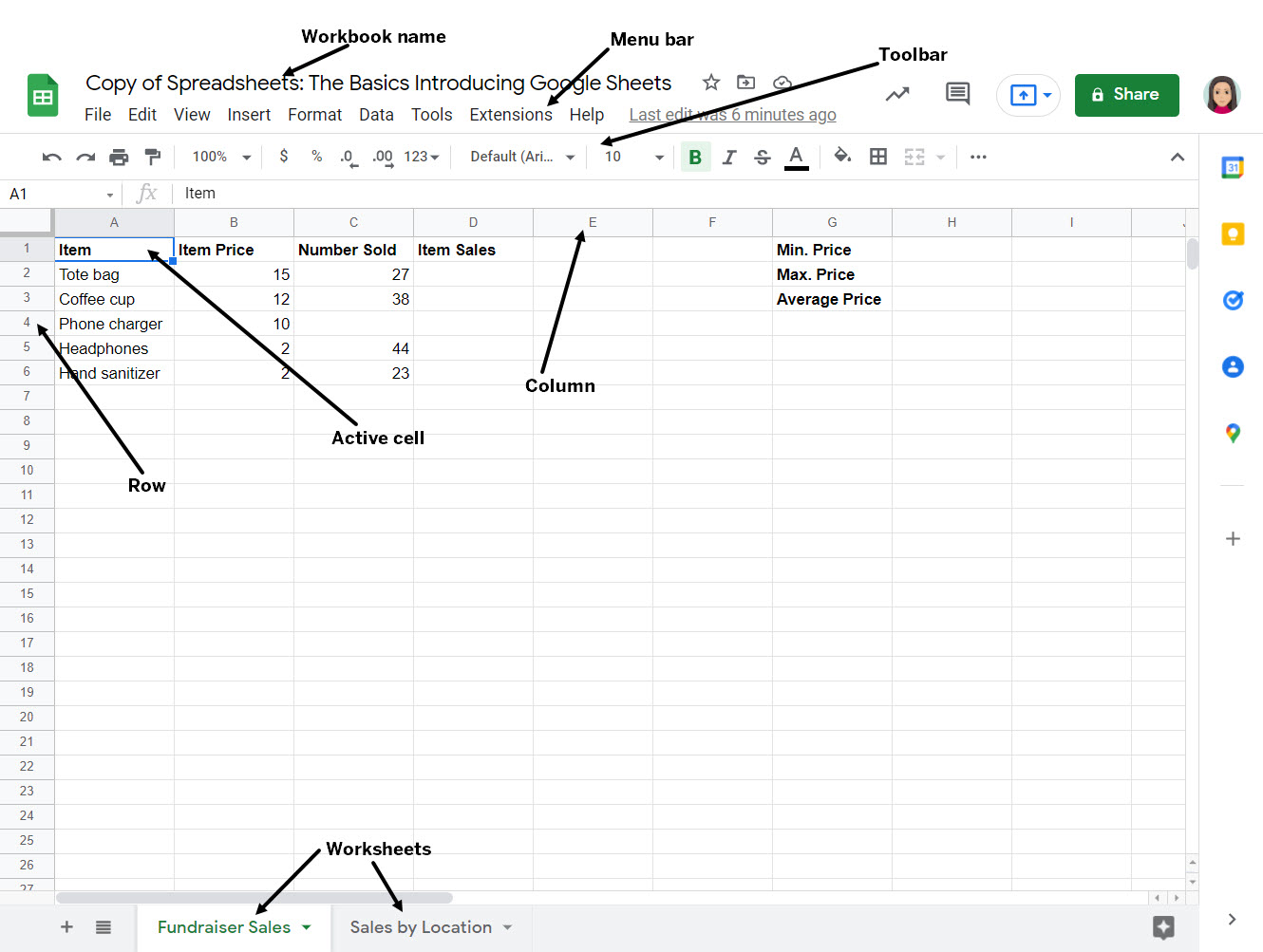Screen dimensions: 1263x952
Task: Hide the side panel using the chevron
Action: pos(1232,919)
